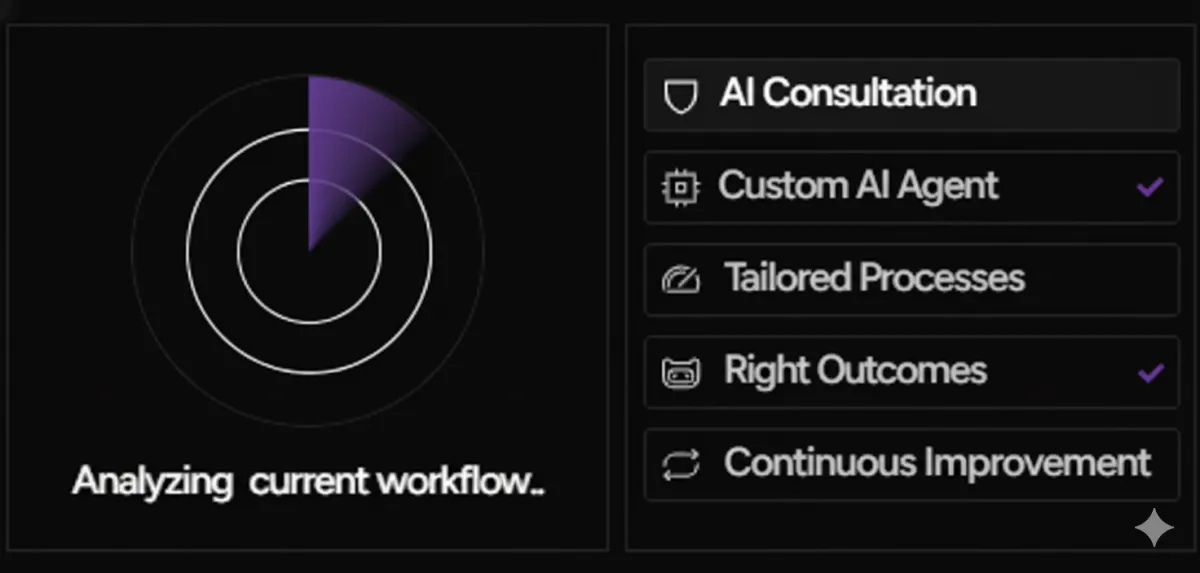
Task: Click the robot face icon beside Right Outcomes
Action: pyautogui.click(x=680, y=373)
